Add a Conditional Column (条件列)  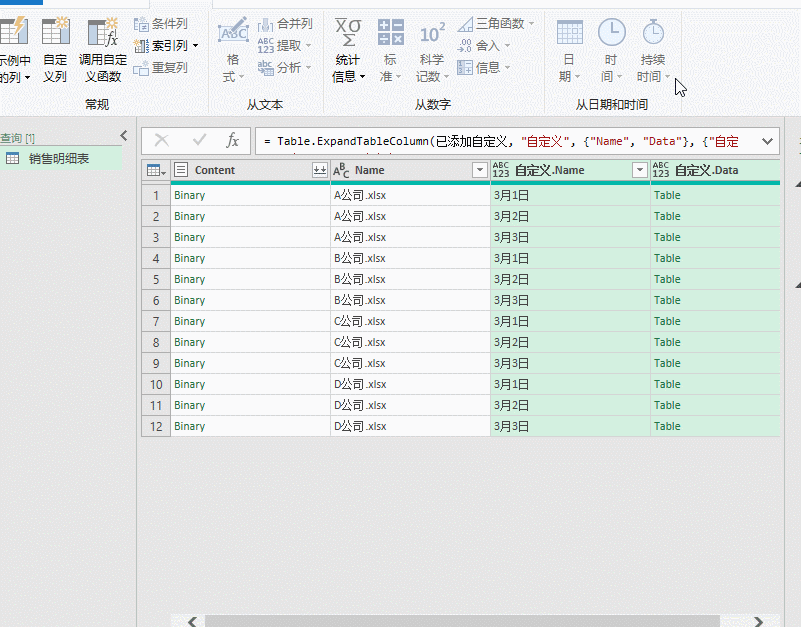pos(161,24)
